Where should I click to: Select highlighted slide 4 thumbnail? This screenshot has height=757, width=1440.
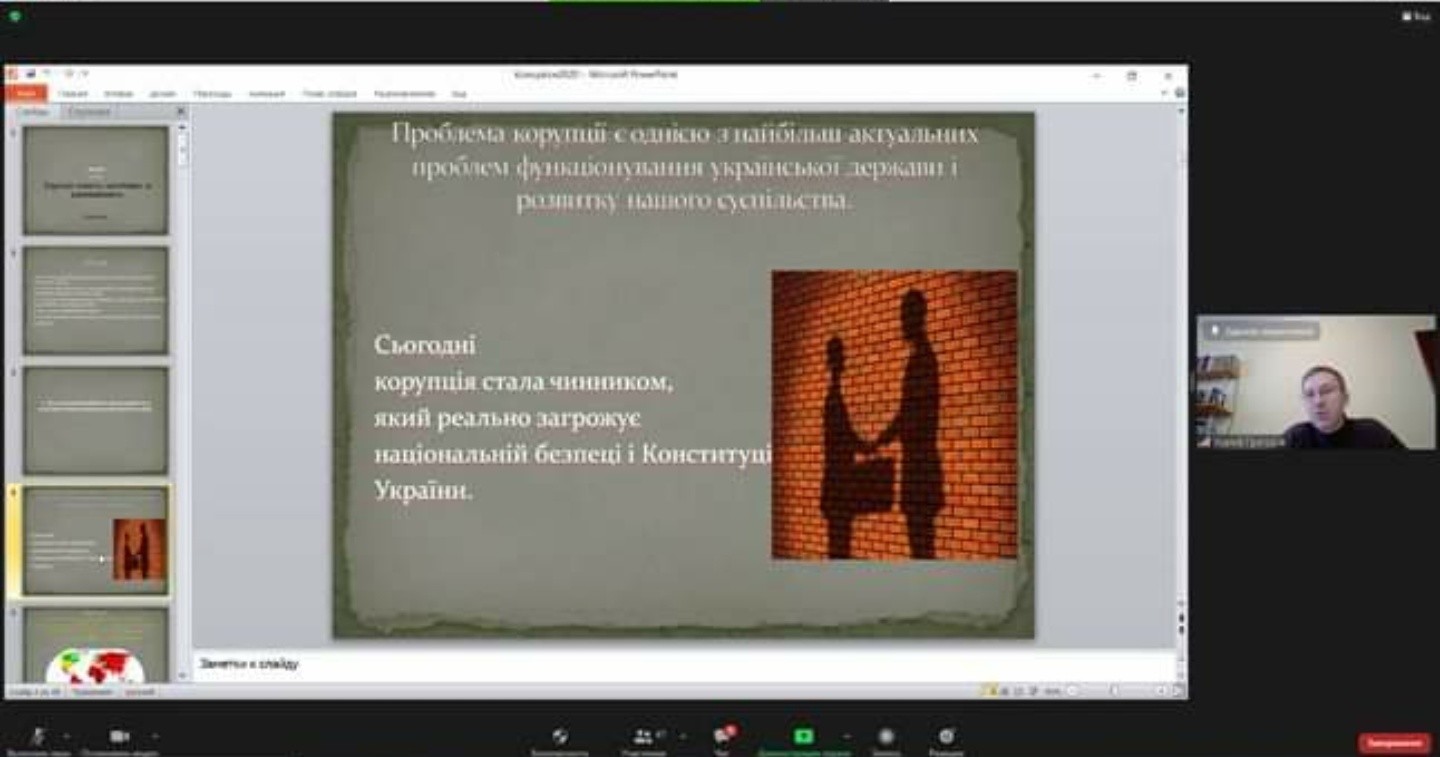point(96,541)
